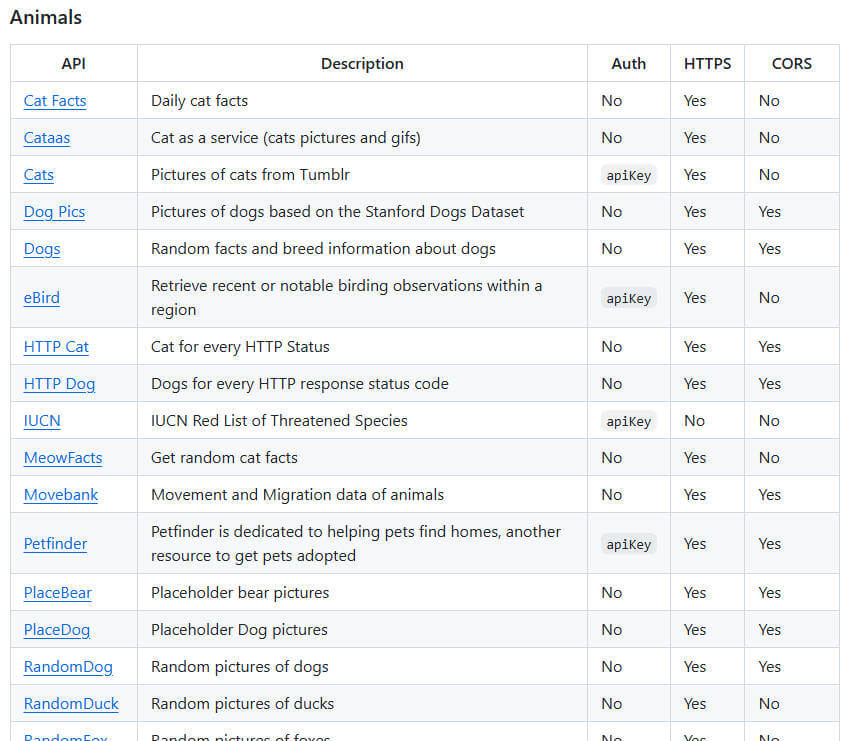Click 'Pictures of cats from Tumblr' text
This screenshot has width=853, height=741.
(x=250, y=175)
